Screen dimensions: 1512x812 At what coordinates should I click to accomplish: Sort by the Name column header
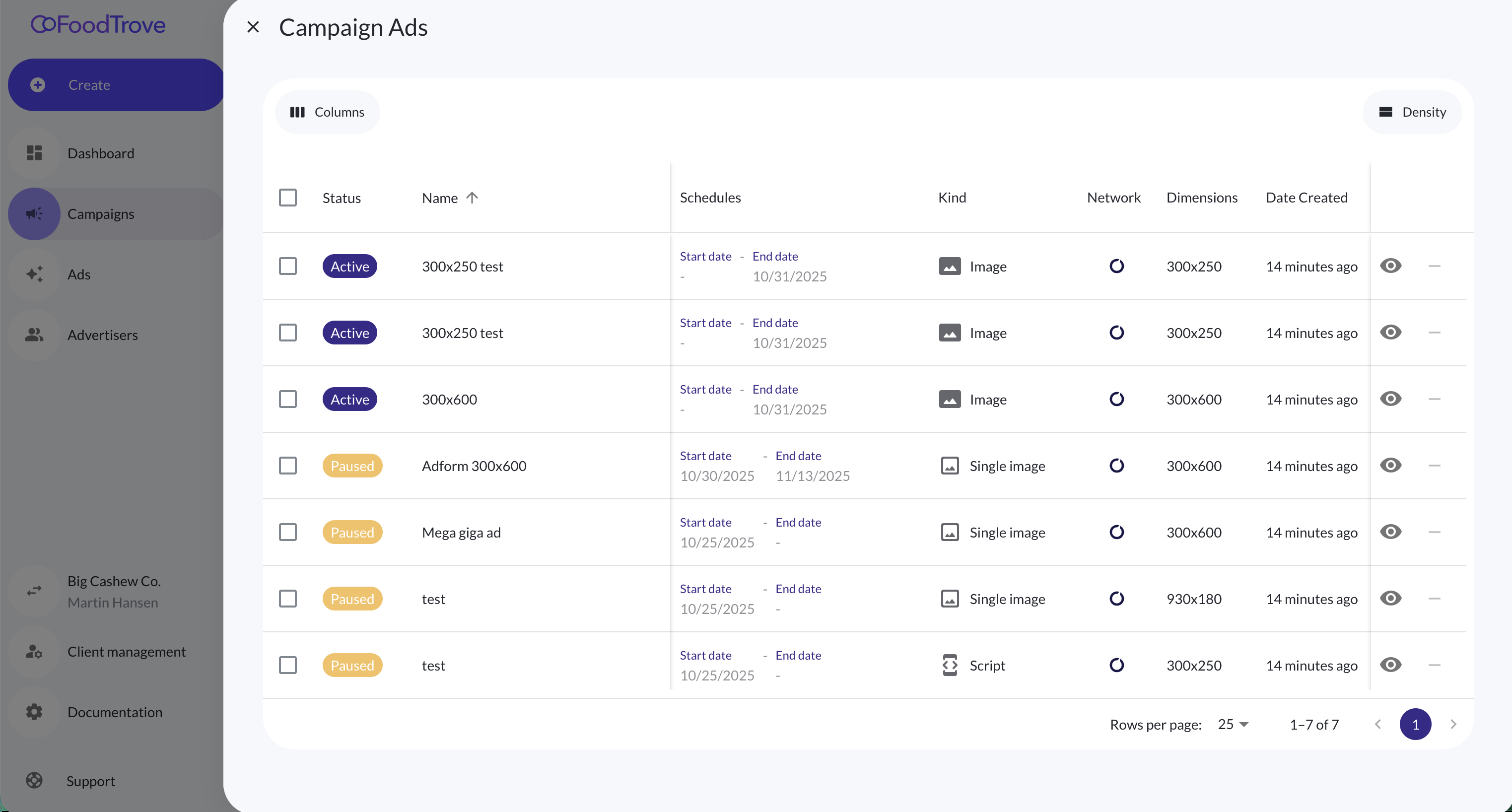440,198
